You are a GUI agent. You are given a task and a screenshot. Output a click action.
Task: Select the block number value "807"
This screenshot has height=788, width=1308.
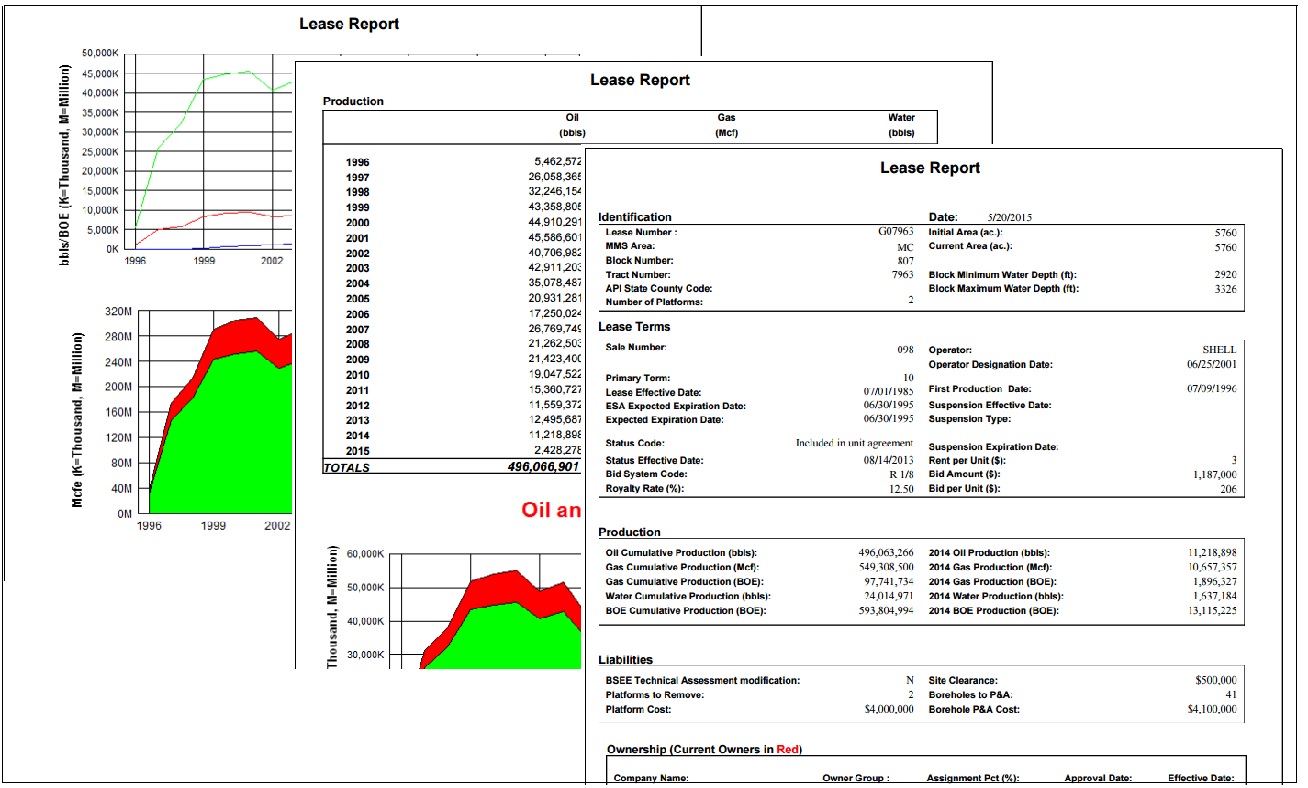(x=904, y=260)
